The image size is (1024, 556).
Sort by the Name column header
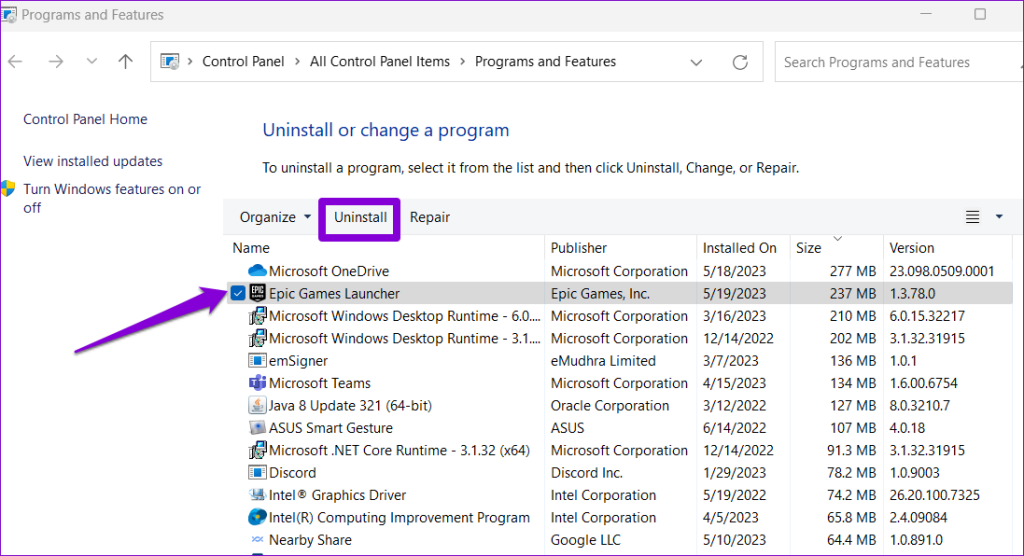[251, 248]
